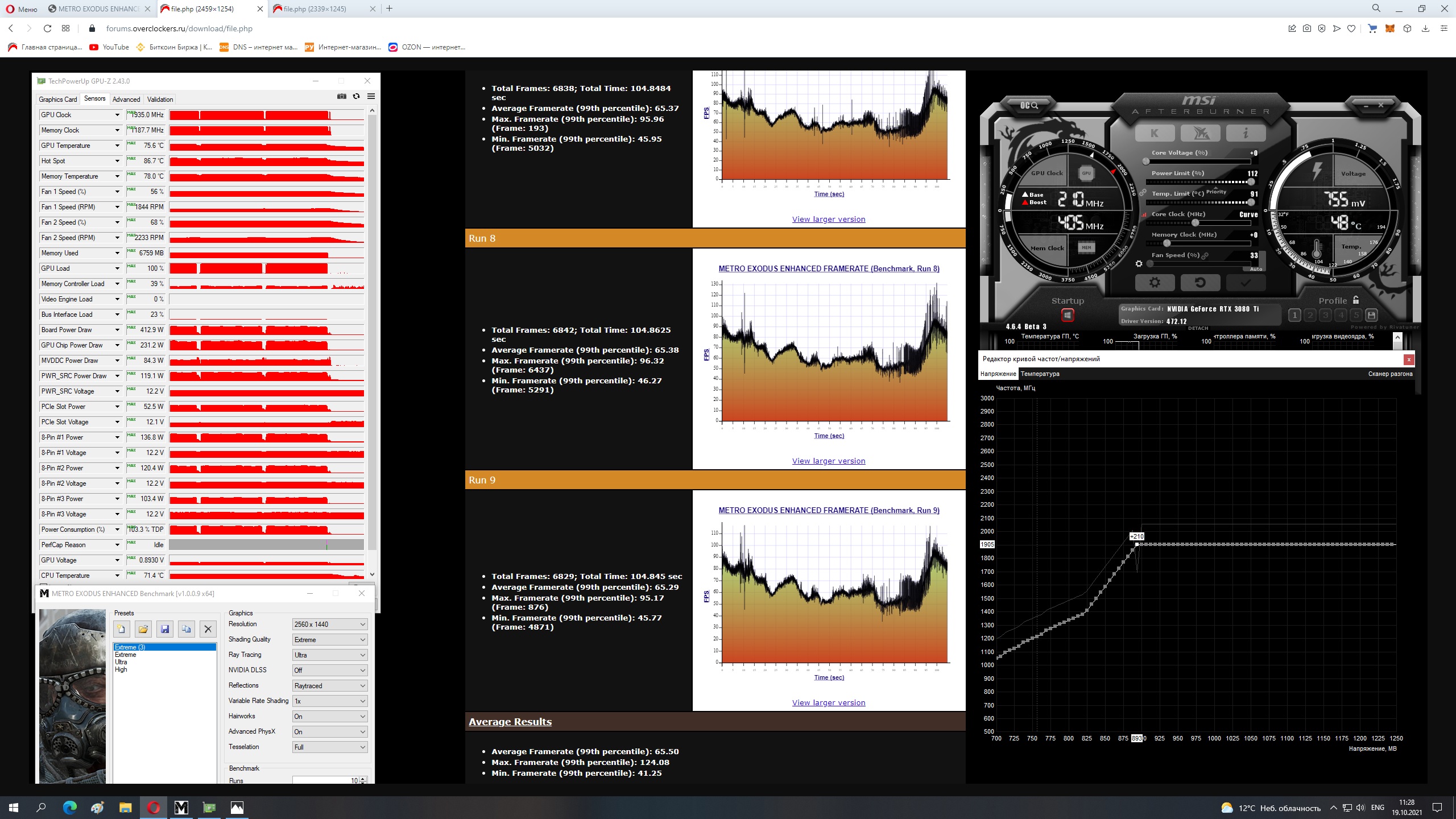Click the Opera snapshot camera icon
Viewport: 1456px width, 819px height.
[1307, 28]
